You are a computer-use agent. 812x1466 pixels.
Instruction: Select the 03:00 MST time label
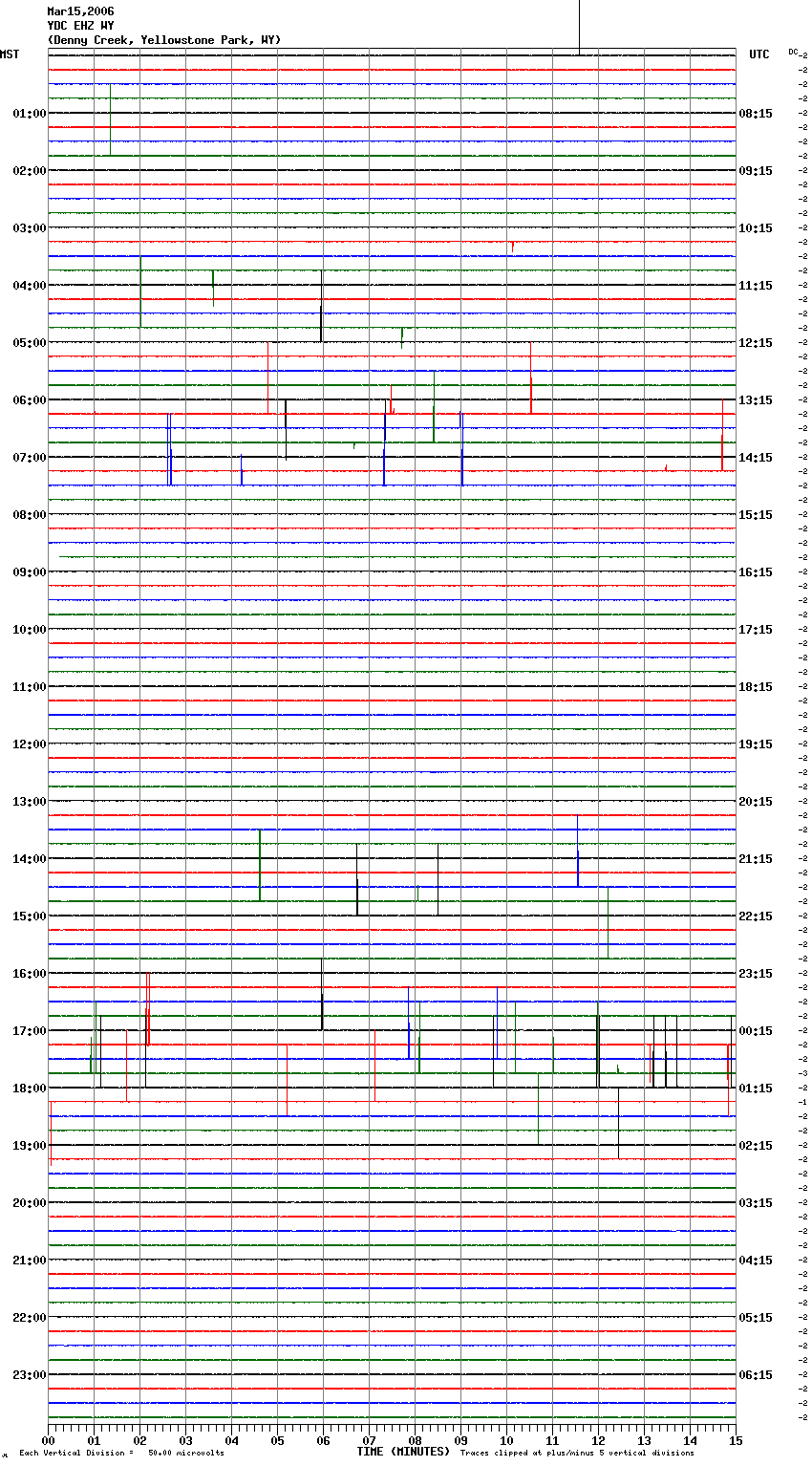tap(30, 228)
